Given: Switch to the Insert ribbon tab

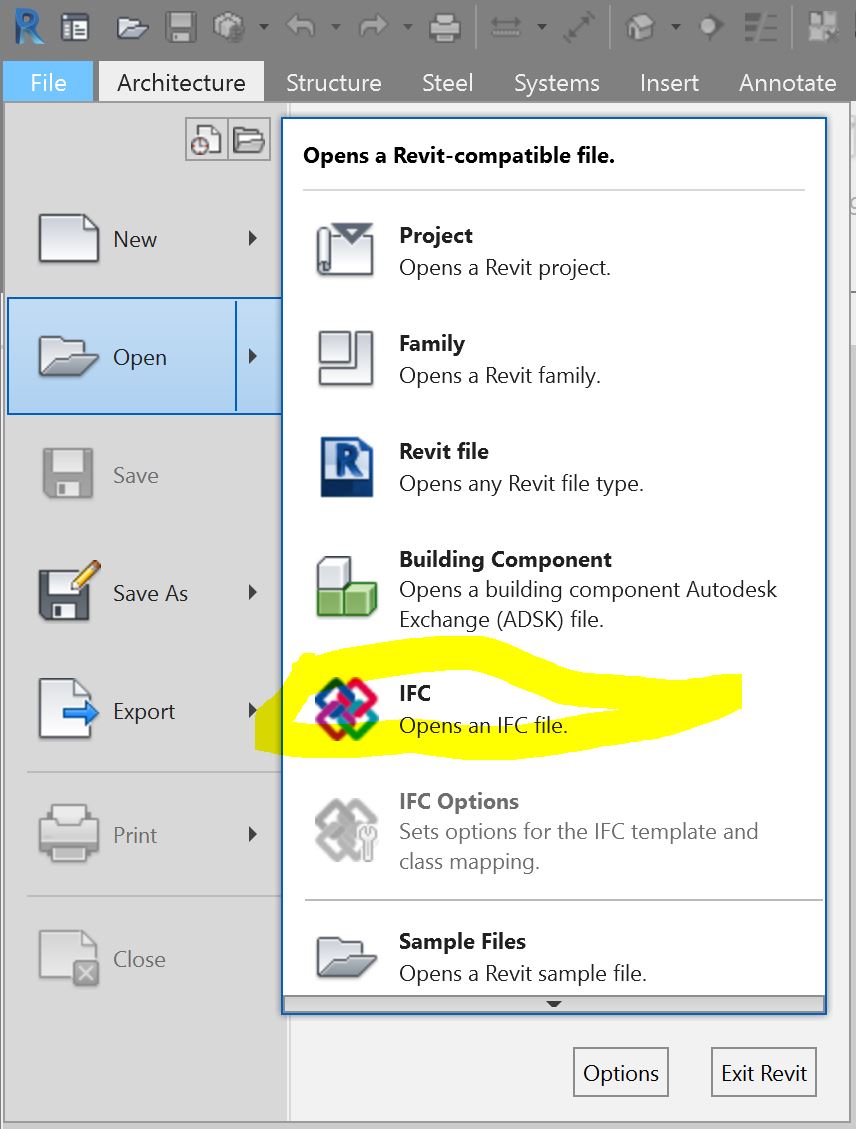Looking at the screenshot, I should (x=668, y=83).
